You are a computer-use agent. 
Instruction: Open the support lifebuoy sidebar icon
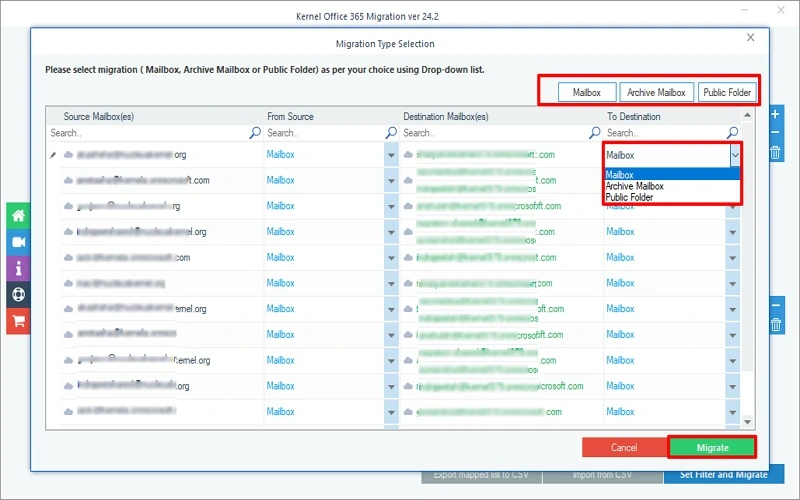[18, 294]
